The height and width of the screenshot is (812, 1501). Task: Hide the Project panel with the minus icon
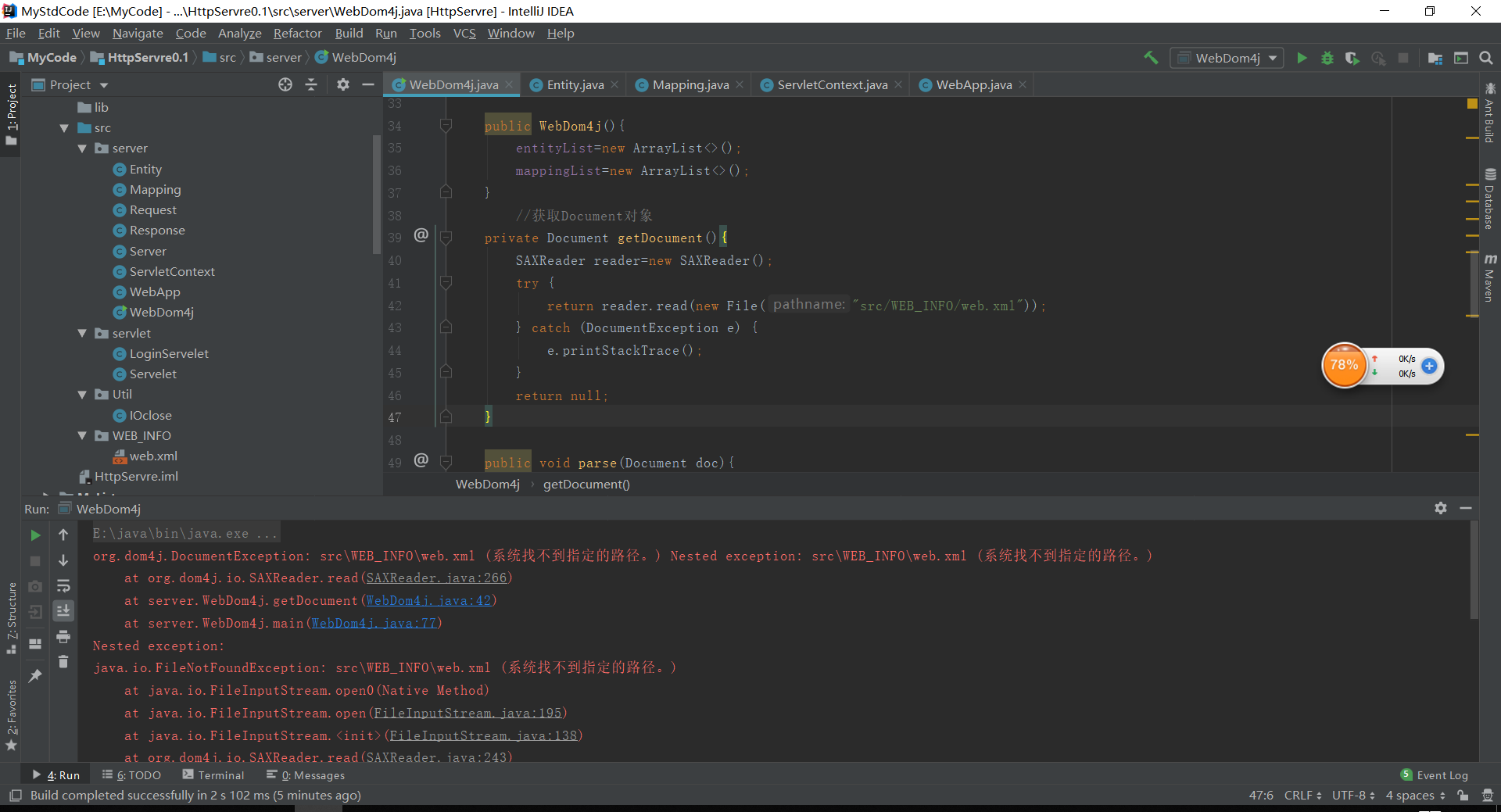pos(368,84)
